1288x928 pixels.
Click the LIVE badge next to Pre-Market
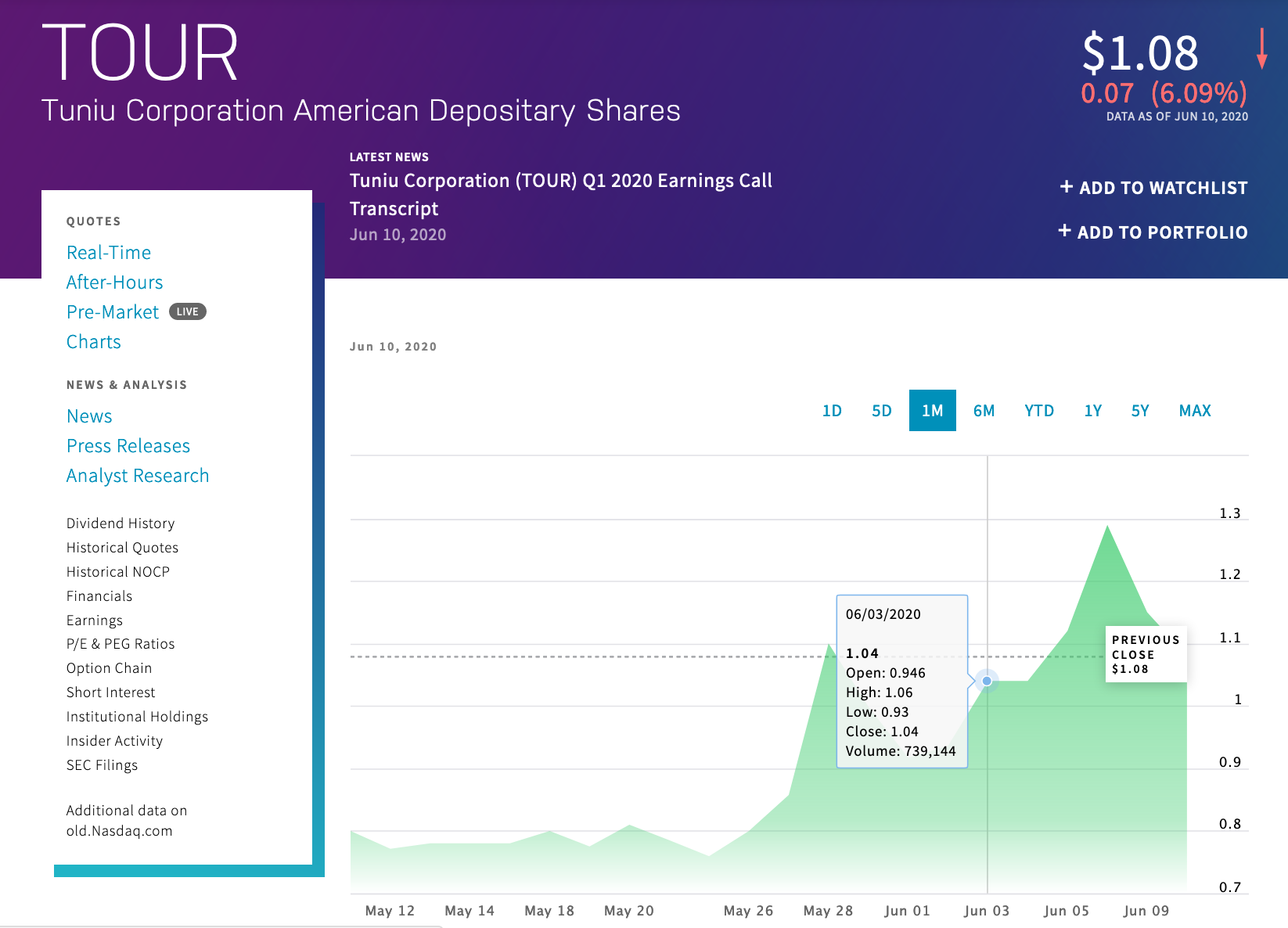coord(187,311)
